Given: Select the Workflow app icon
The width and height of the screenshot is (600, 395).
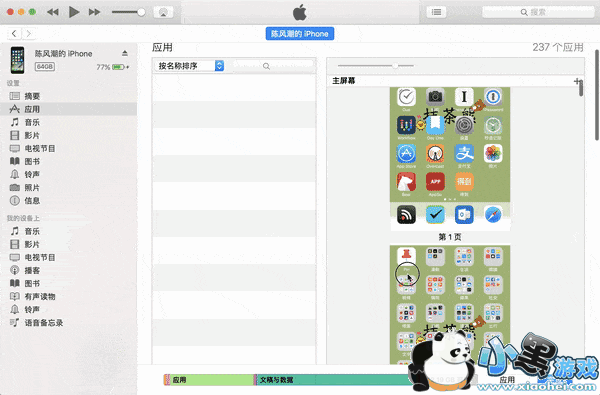Looking at the screenshot, I should (x=406, y=125).
